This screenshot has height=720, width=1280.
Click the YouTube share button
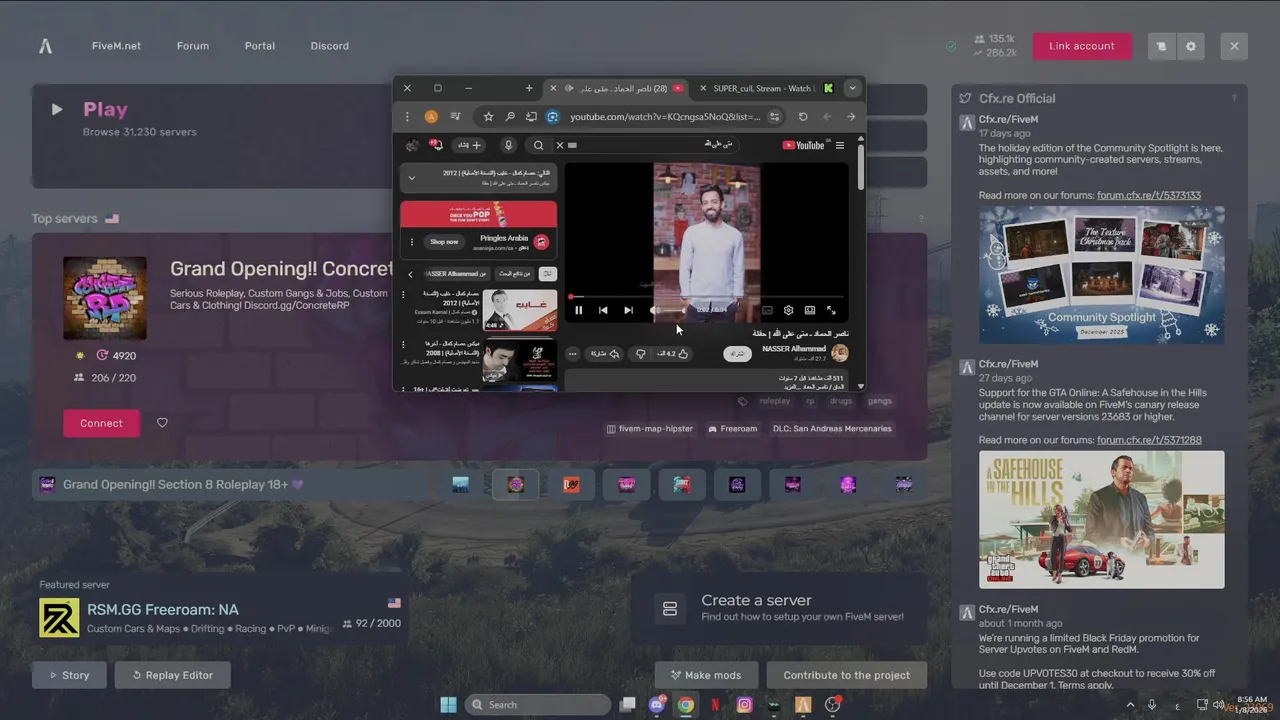pyautogui.click(x=605, y=354)
